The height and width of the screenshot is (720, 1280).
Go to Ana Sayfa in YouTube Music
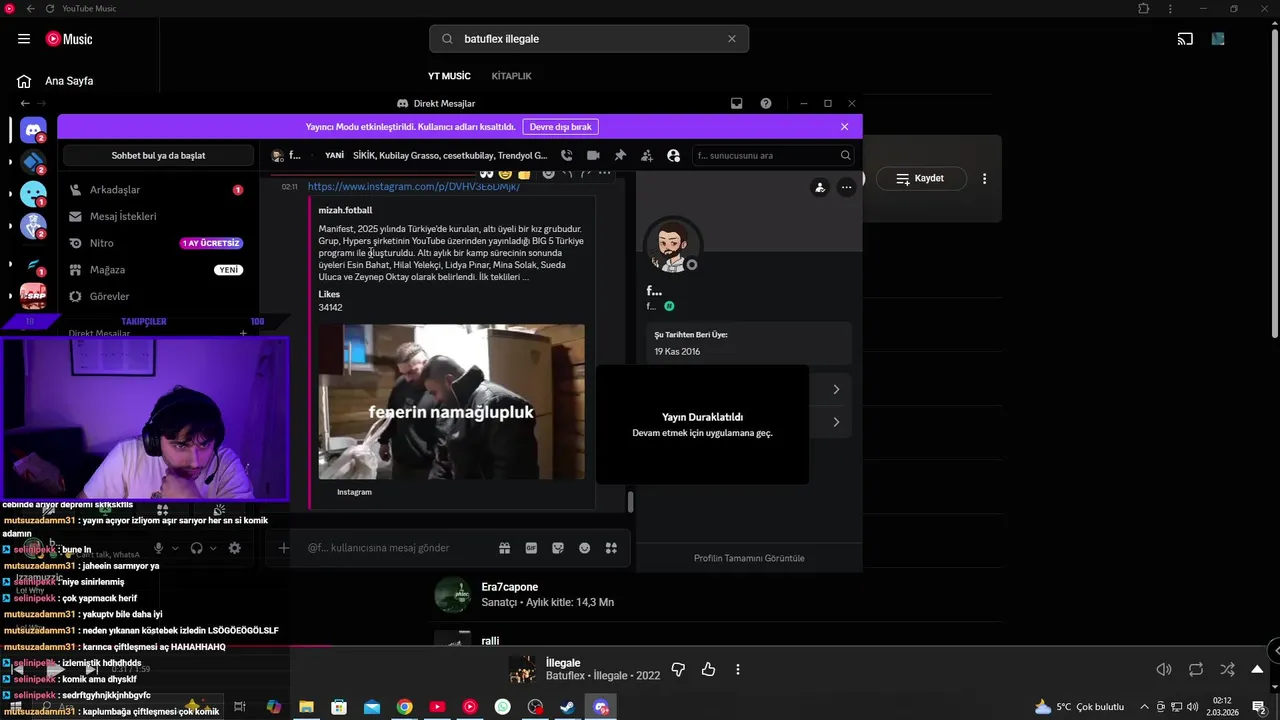(56, 81)
